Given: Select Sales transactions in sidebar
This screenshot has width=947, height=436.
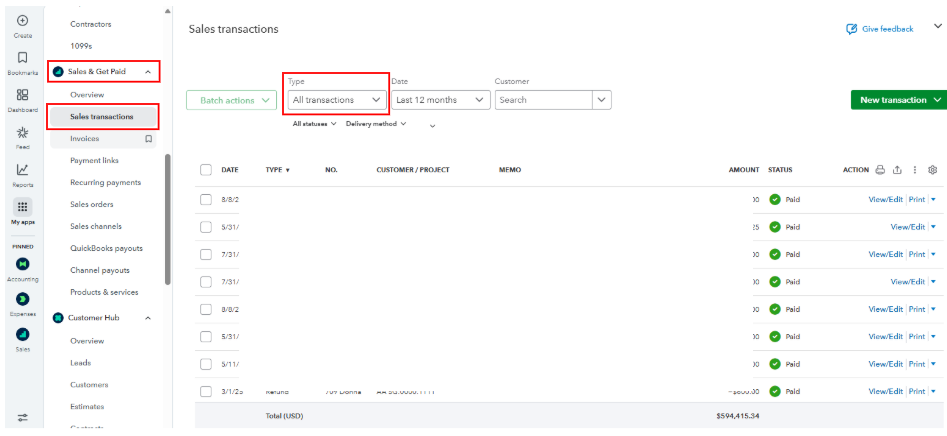Looking at the screenshot, I should click(x=103, y=117).
